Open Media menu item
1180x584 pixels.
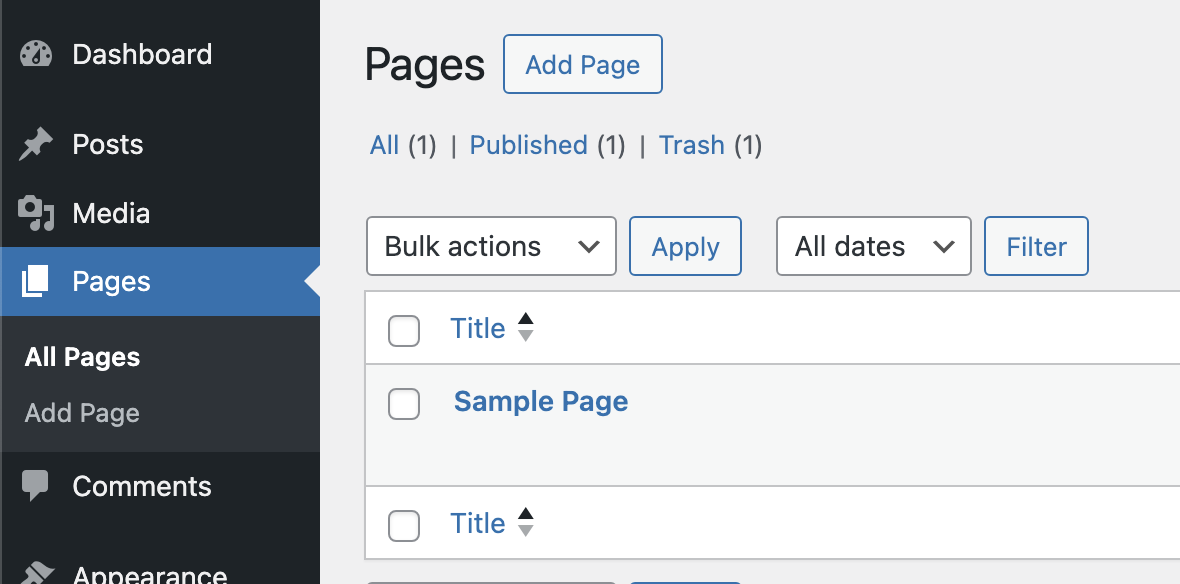160,213
